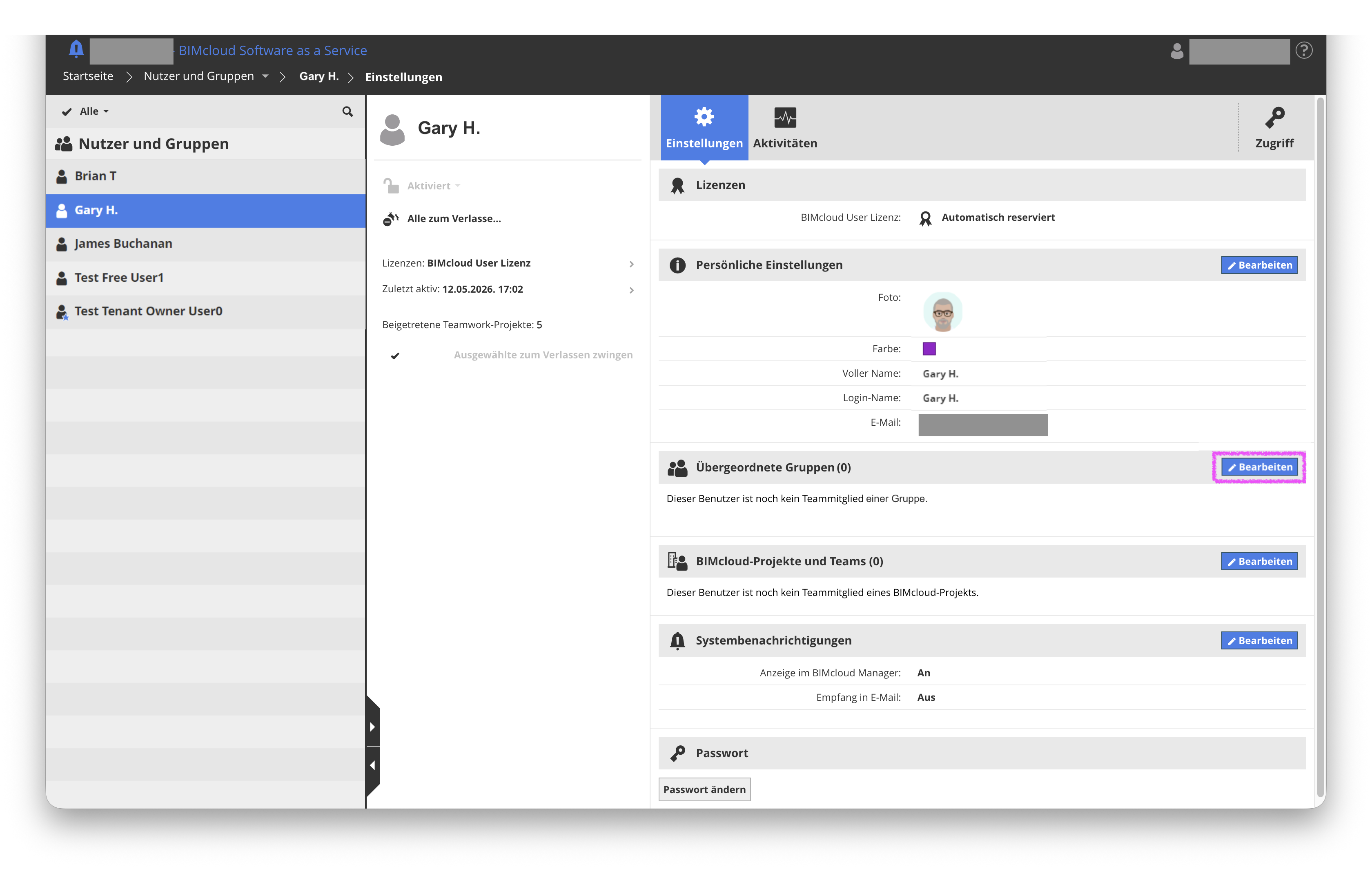Click the Einstellungen gear icon
The image size is (1372, 869).
pyautogui.click(x=704, y=117)
